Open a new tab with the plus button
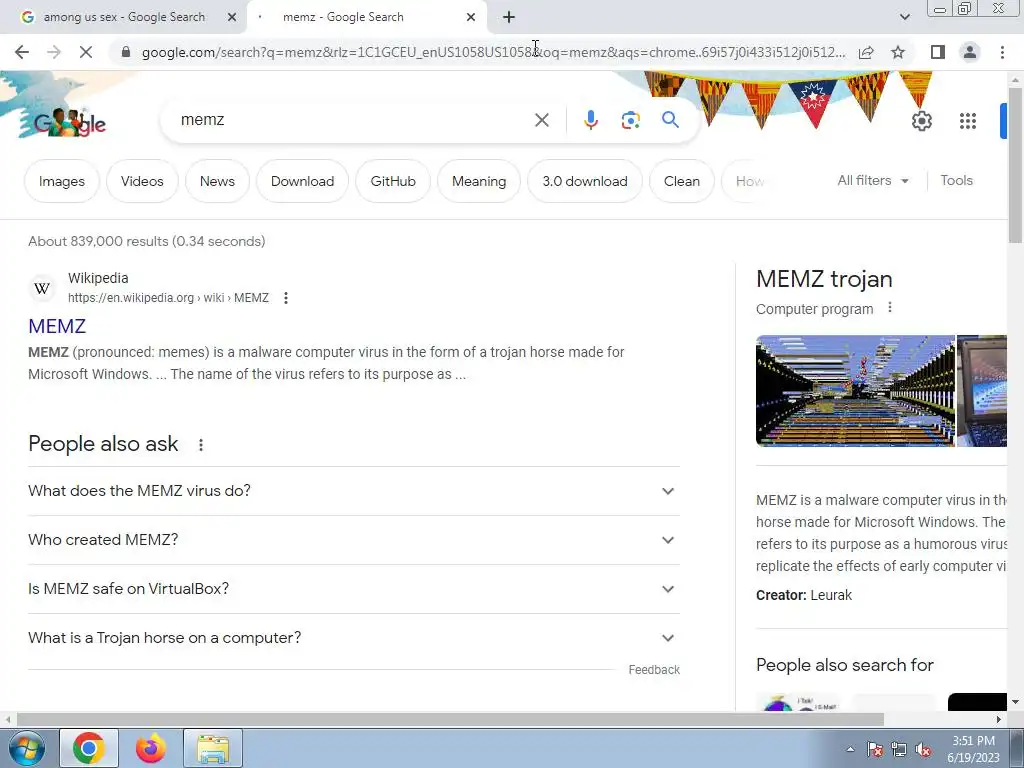This screenshot has width=1024, height=768. pos(509,18)
